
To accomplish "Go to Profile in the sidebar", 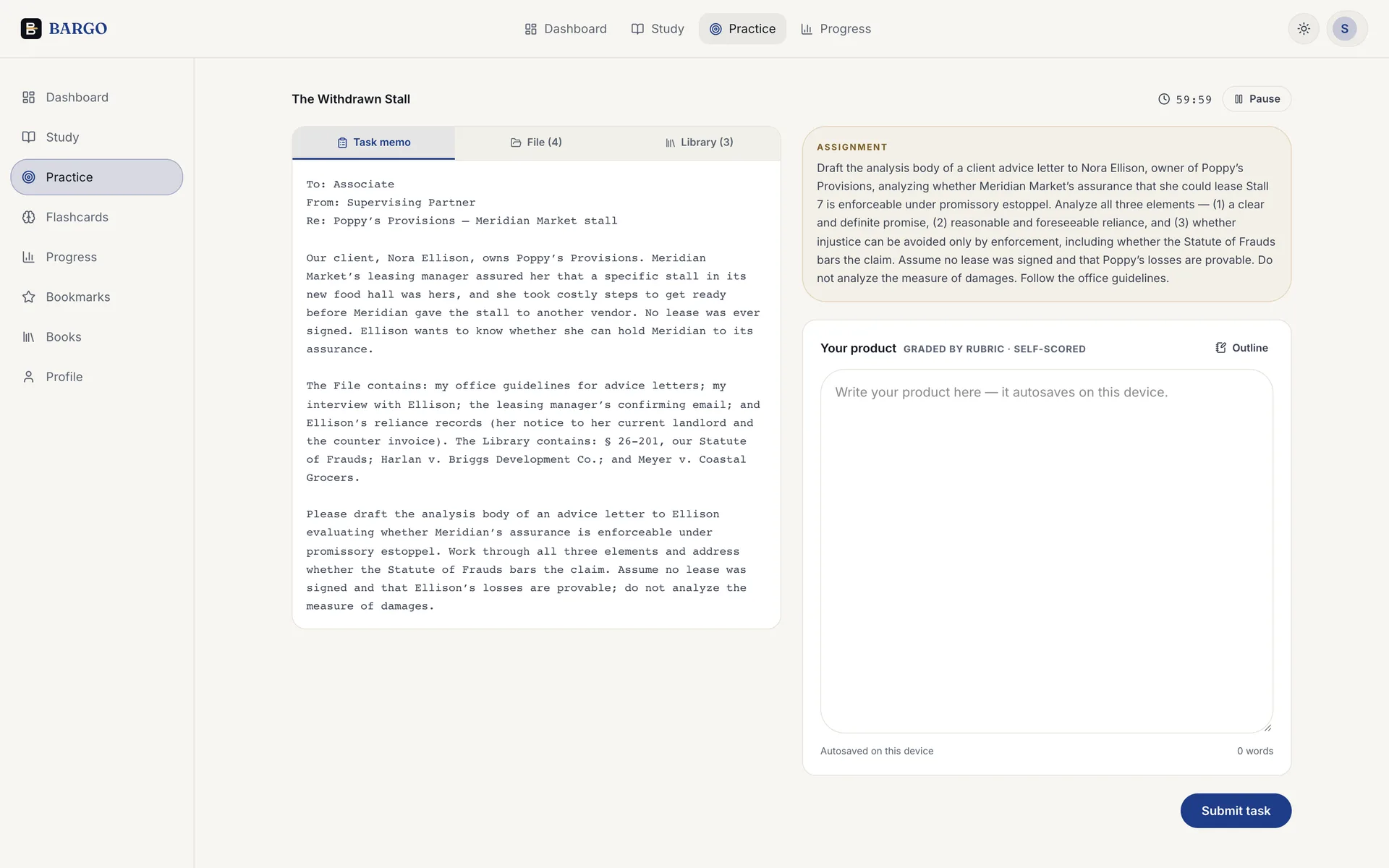I will pos(97,377).
